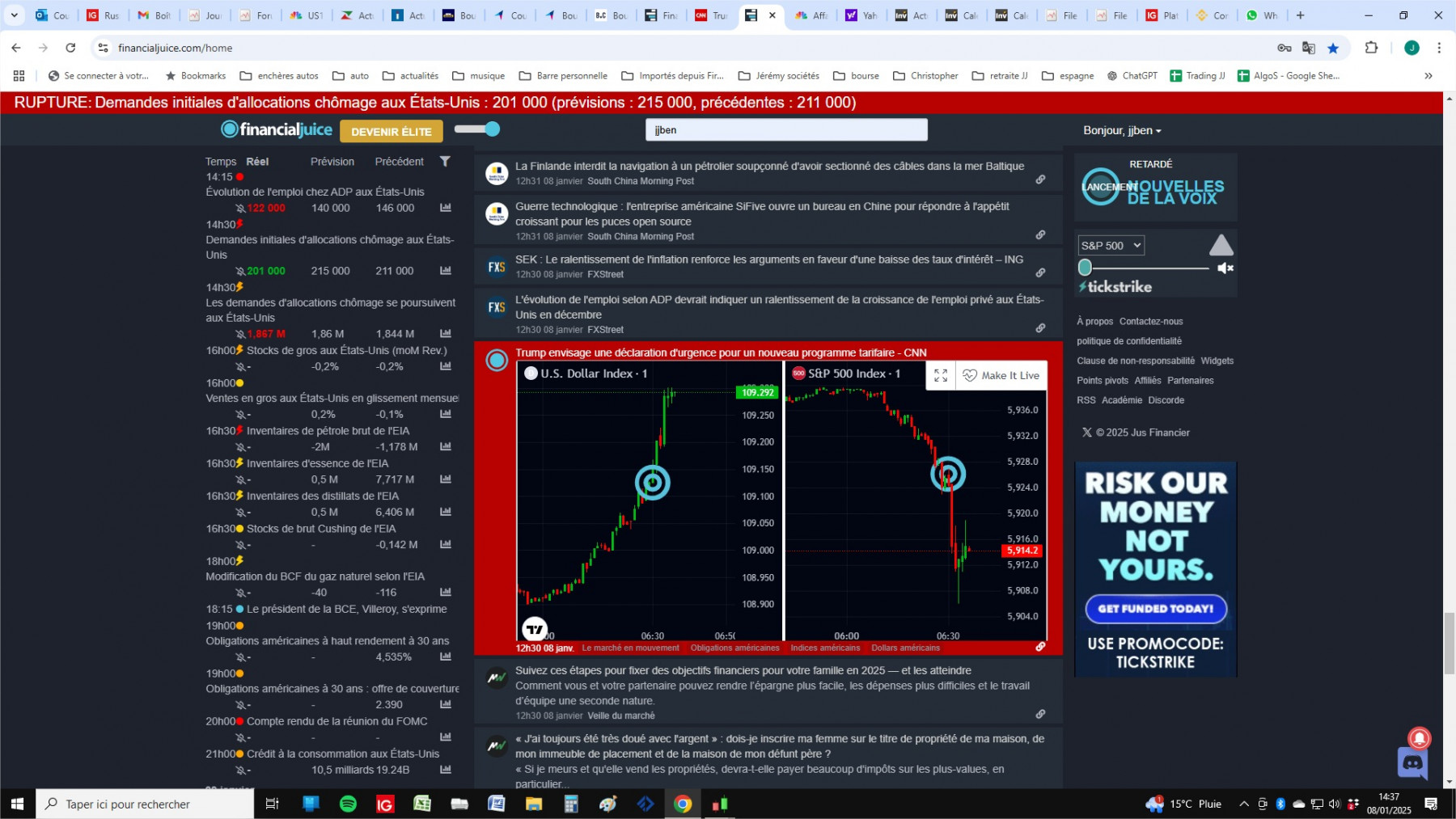Open the tab search dropdown arrow
Image resolution: width=1456 pixels, height=819 pixels.
coord(14,15)
